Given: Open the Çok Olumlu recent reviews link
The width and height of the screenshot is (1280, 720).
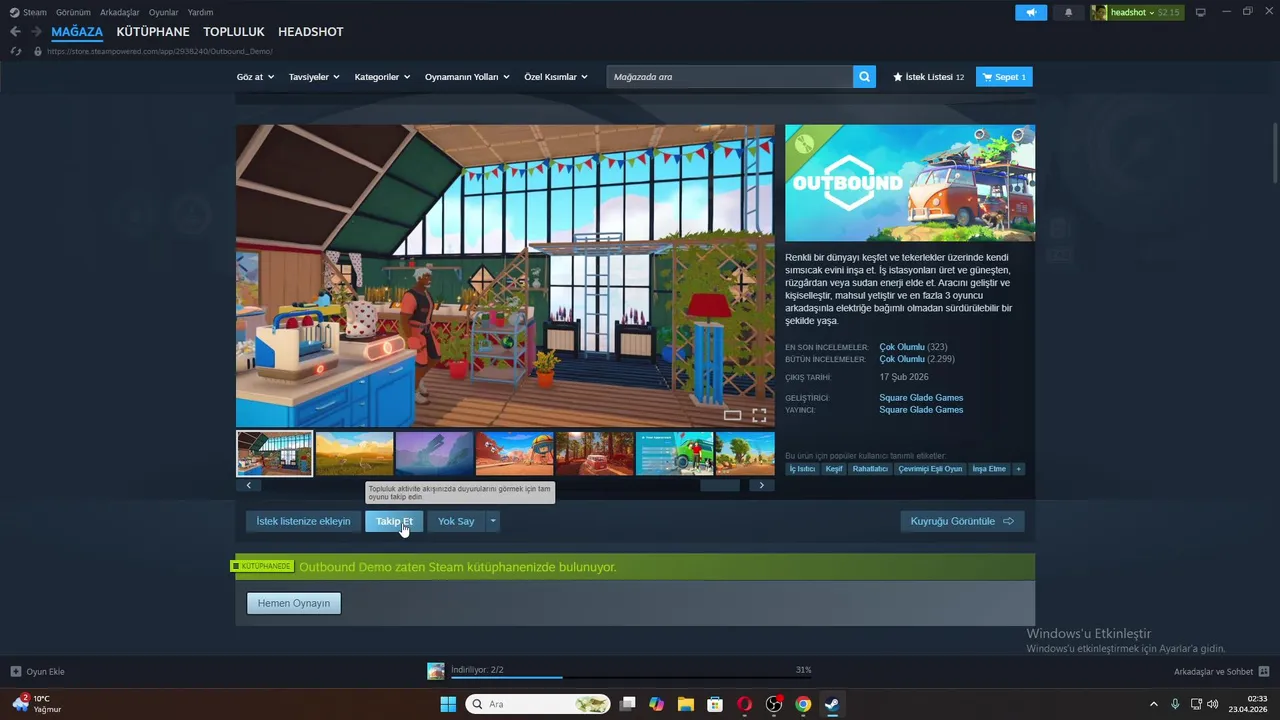Looking at the screenshot, I should pos(902,347).
